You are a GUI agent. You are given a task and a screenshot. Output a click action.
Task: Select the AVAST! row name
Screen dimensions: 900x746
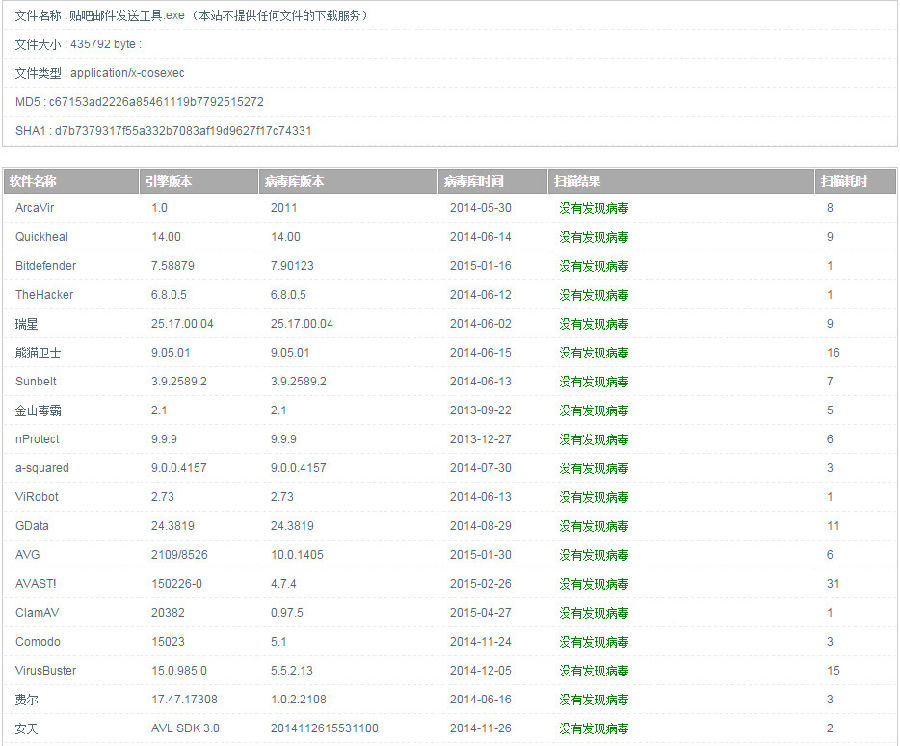pos(36,584)
